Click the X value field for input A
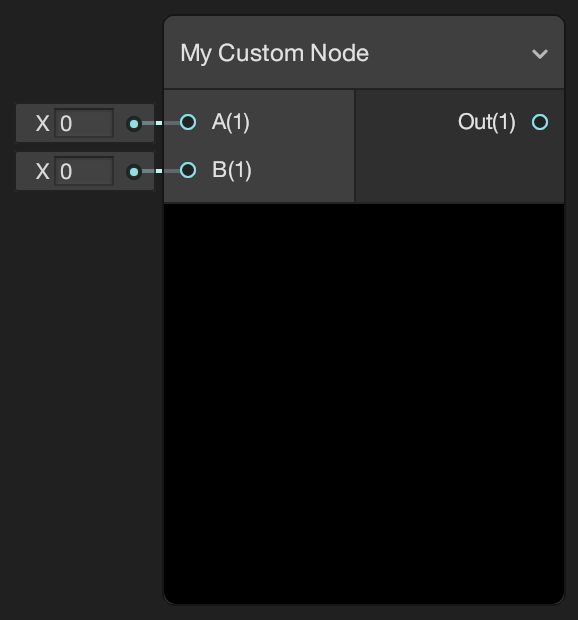578x620 pixels. 84,123
